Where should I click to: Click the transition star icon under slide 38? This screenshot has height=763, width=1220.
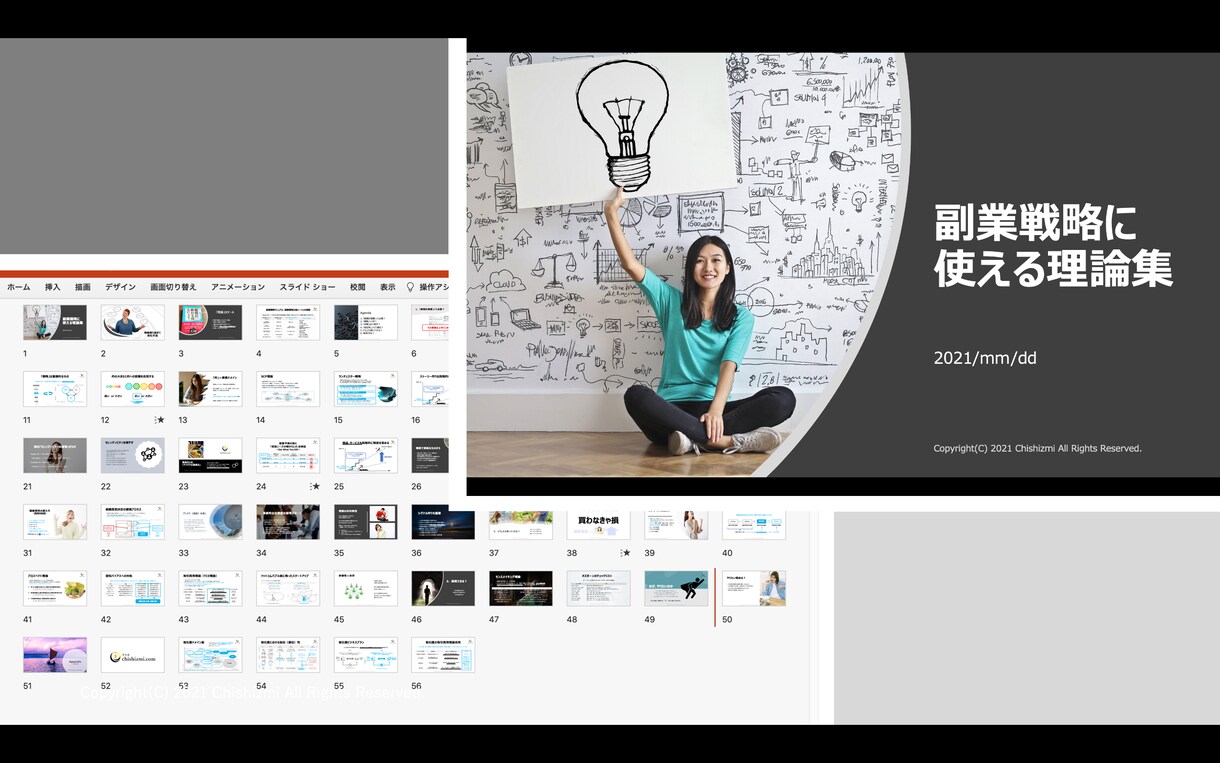[626, 553]
